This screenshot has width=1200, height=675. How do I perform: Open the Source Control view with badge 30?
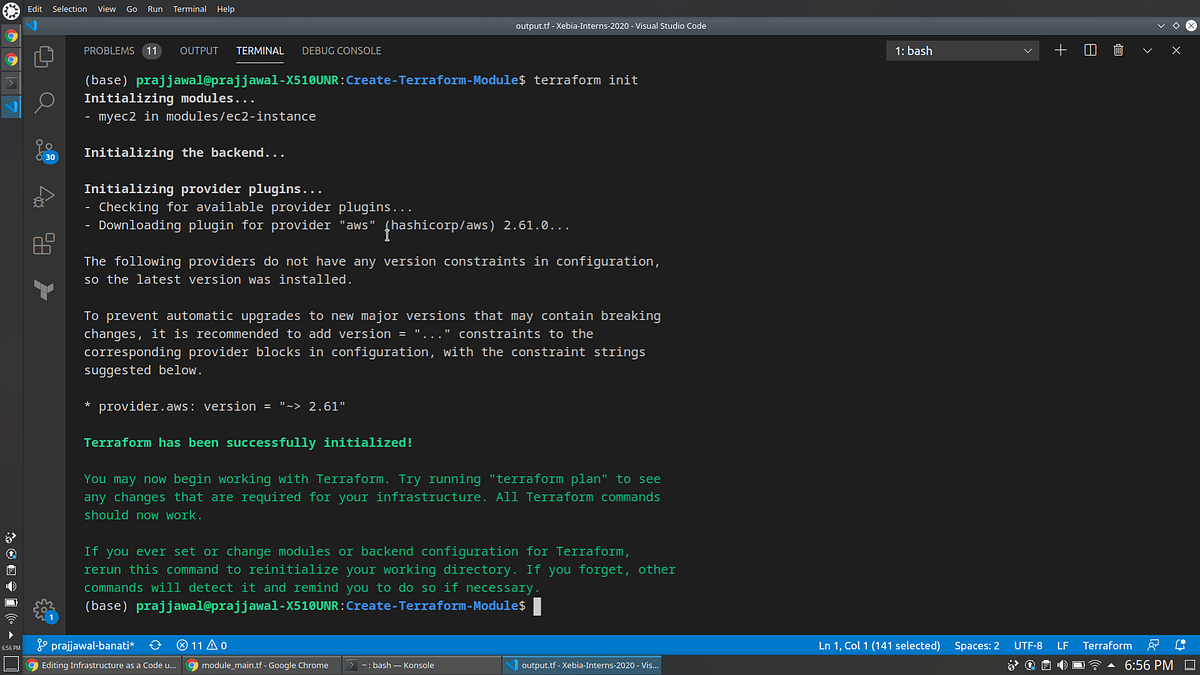(44, 150)
